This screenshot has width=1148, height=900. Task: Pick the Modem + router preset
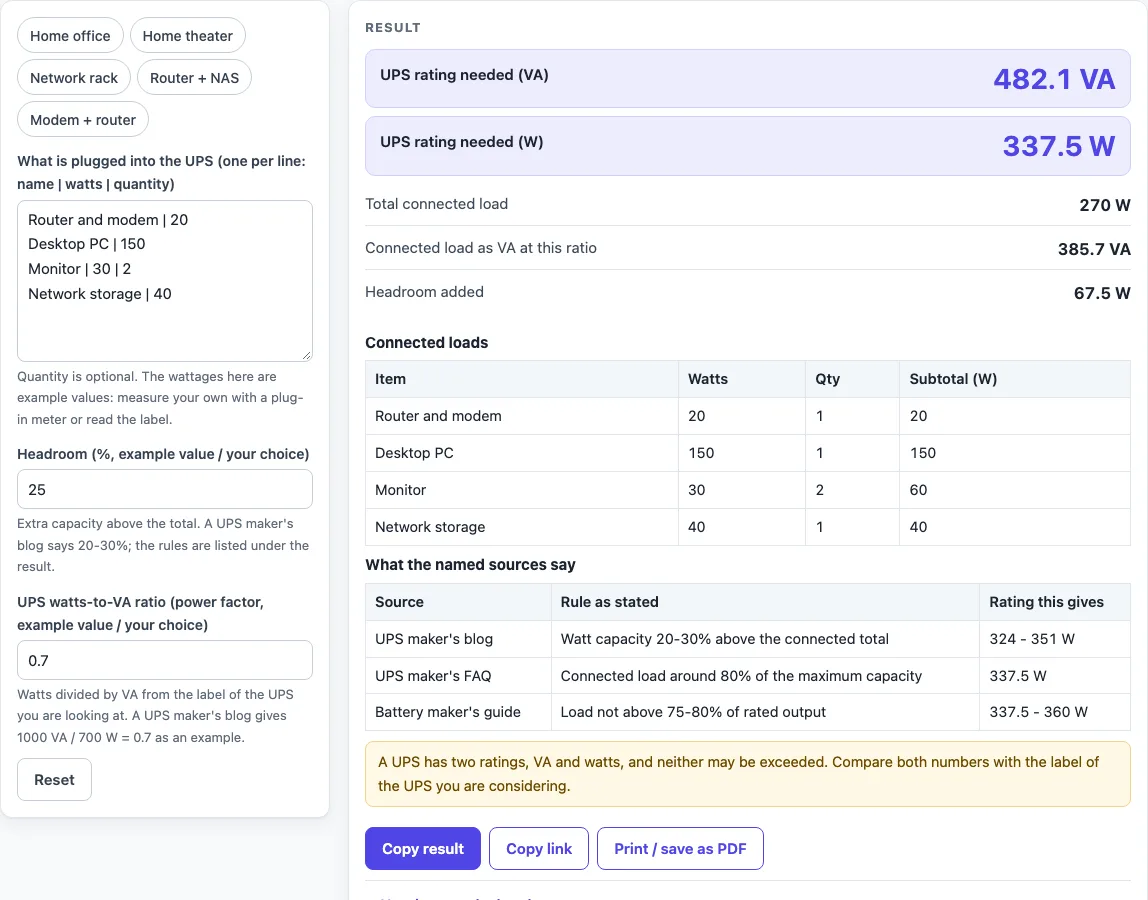coord(83,119)
